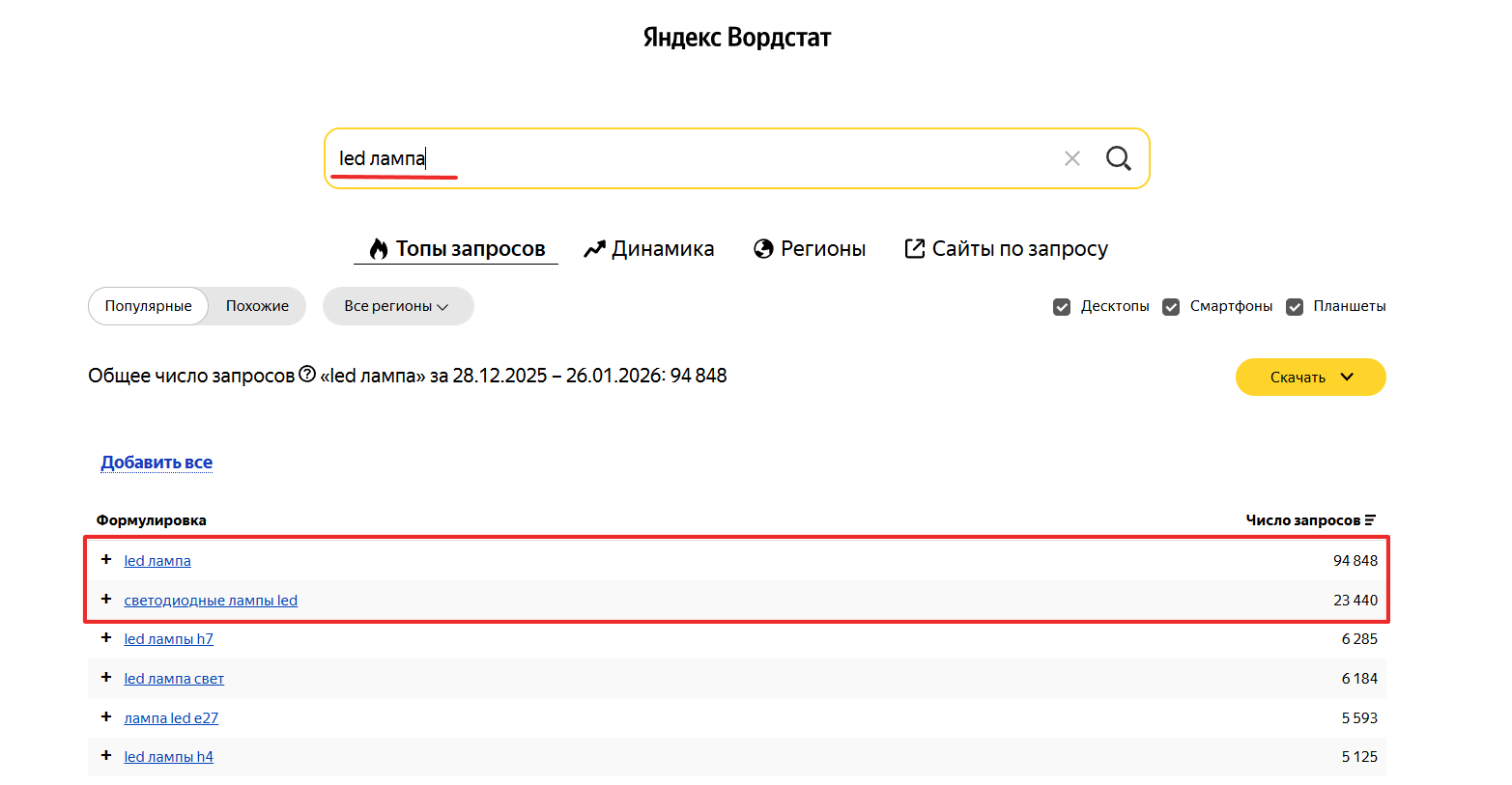Uncheck the Планшеты checkbox
Image resolution: width=1512 pixels, height=785 pixels.
1295,307
